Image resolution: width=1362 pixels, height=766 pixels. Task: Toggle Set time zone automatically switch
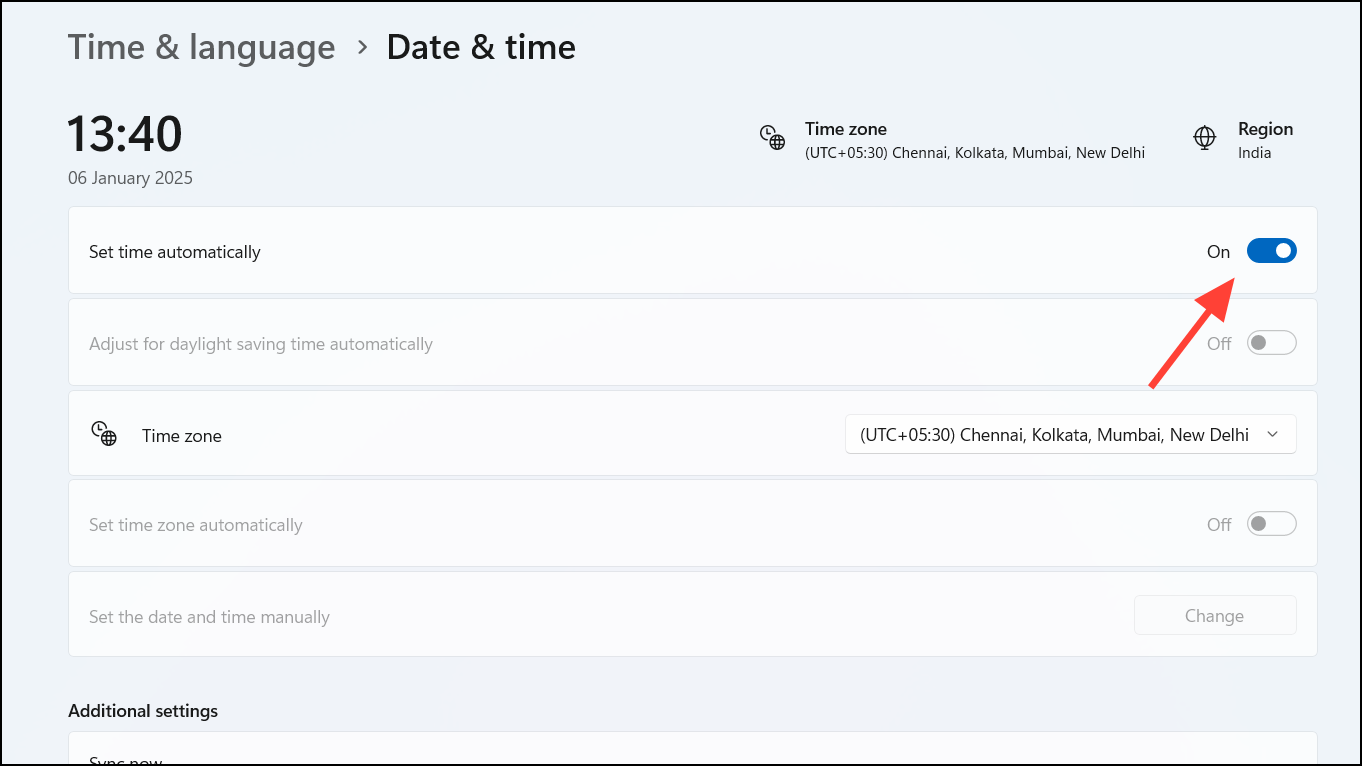tap(1271, 524)
